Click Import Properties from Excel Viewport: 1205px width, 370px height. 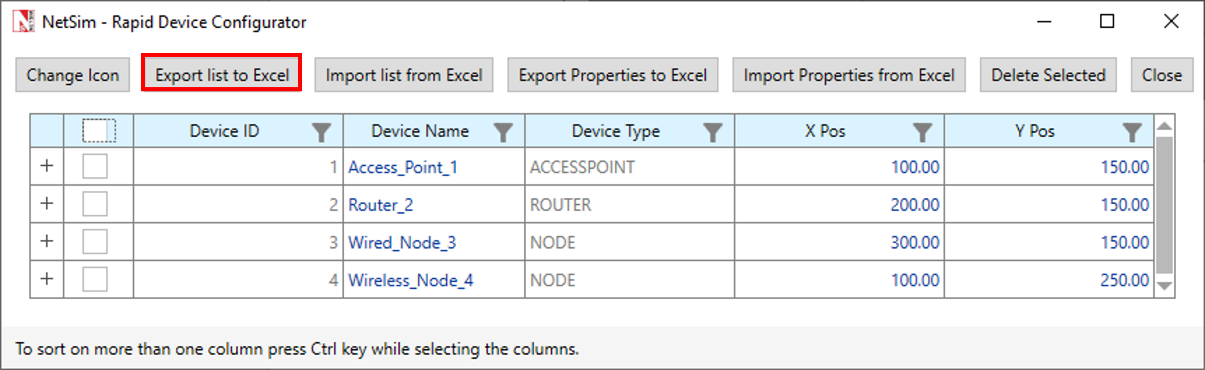(849, 75)
